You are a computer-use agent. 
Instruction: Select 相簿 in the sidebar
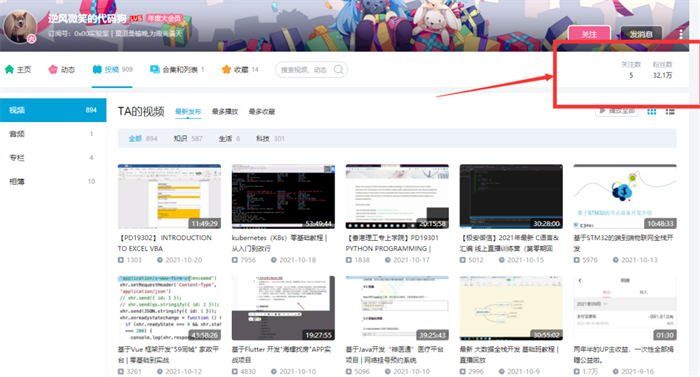[53, 181]
